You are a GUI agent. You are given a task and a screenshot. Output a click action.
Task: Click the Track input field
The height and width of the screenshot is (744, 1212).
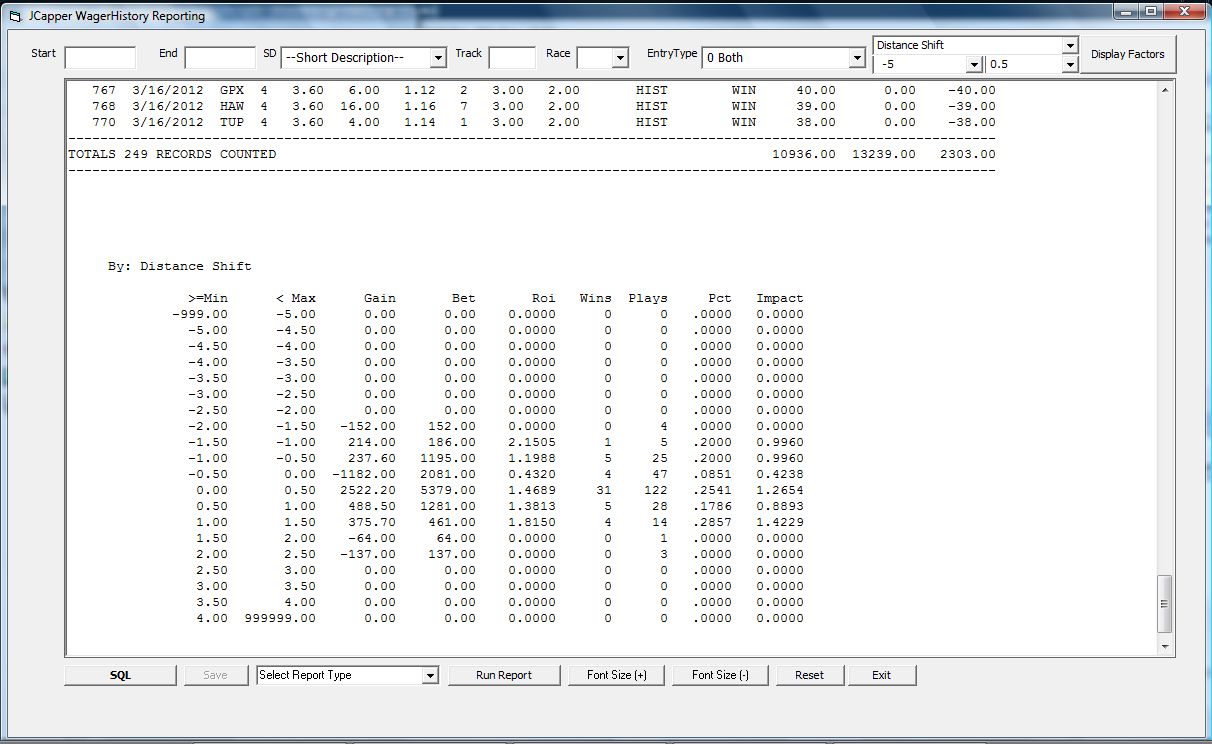tap(512, 58)
